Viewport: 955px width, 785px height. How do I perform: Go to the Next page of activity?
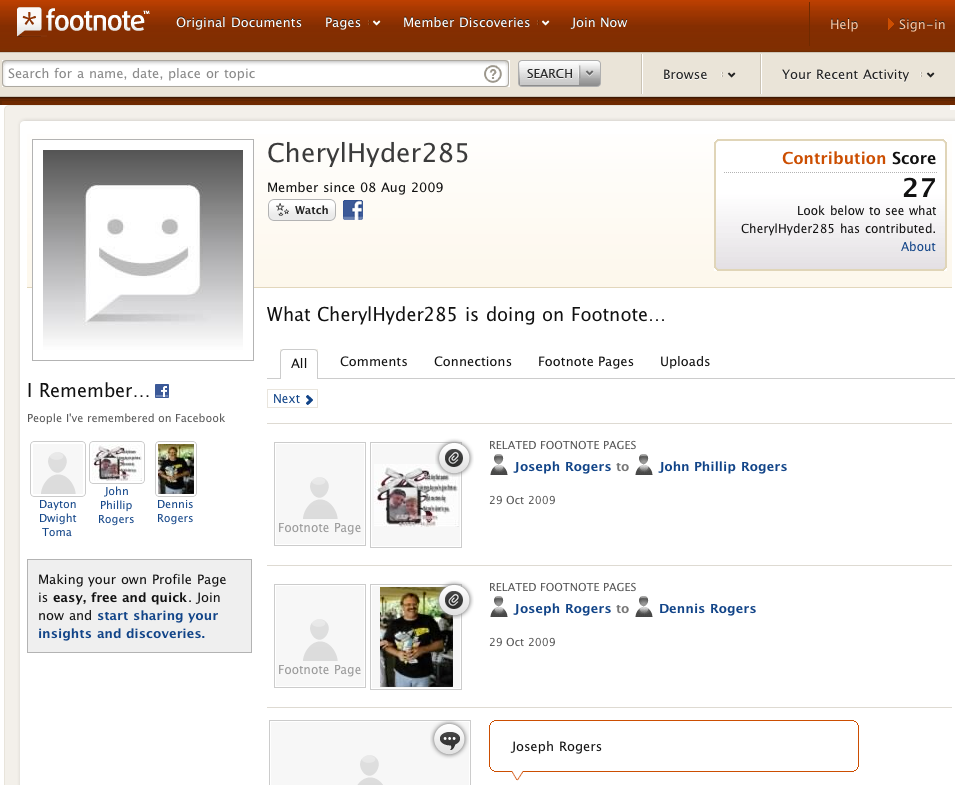click(x=292, y=399)
